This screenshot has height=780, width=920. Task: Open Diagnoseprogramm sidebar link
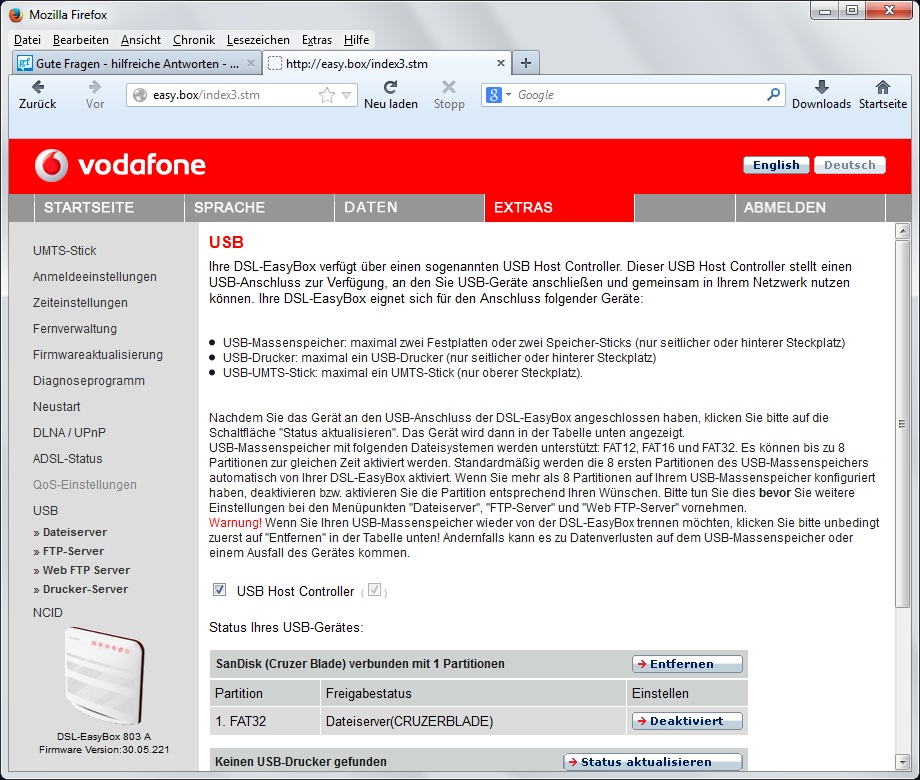[x=89, y=380]
